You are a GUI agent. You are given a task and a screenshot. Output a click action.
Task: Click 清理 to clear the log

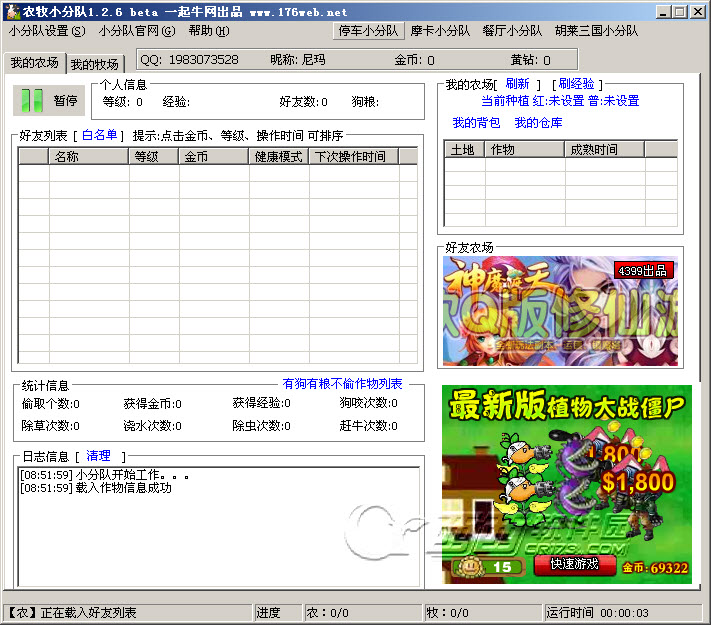98,456
